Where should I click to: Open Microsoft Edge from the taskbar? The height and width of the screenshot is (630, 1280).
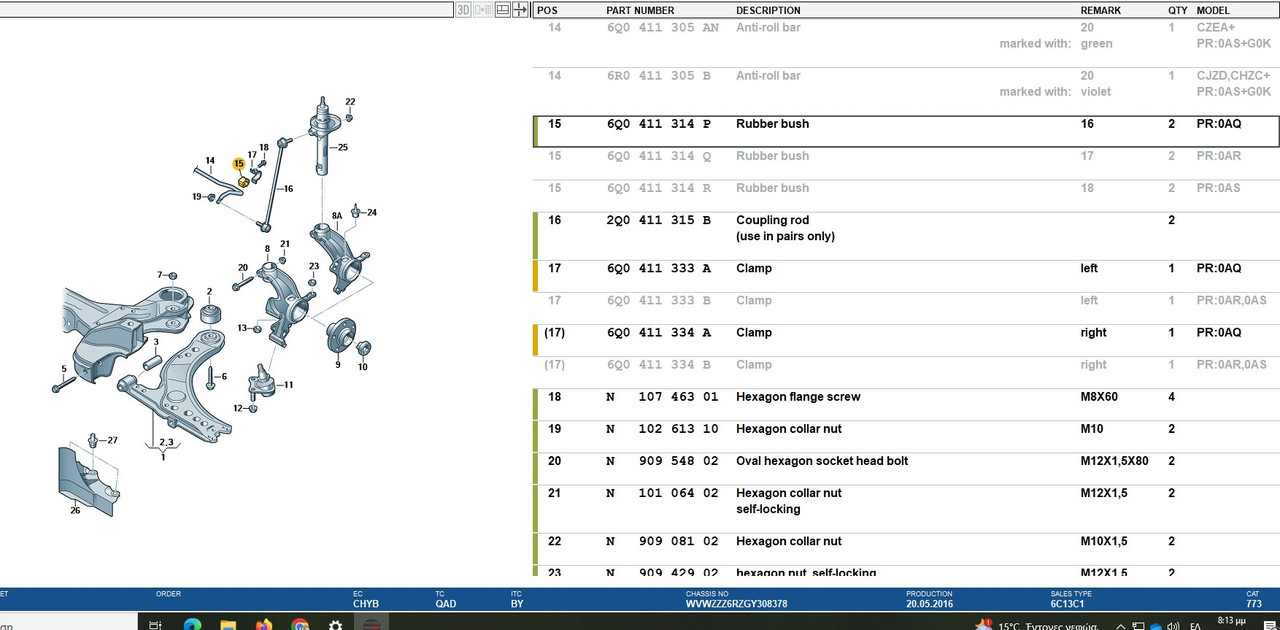[193, 624]
